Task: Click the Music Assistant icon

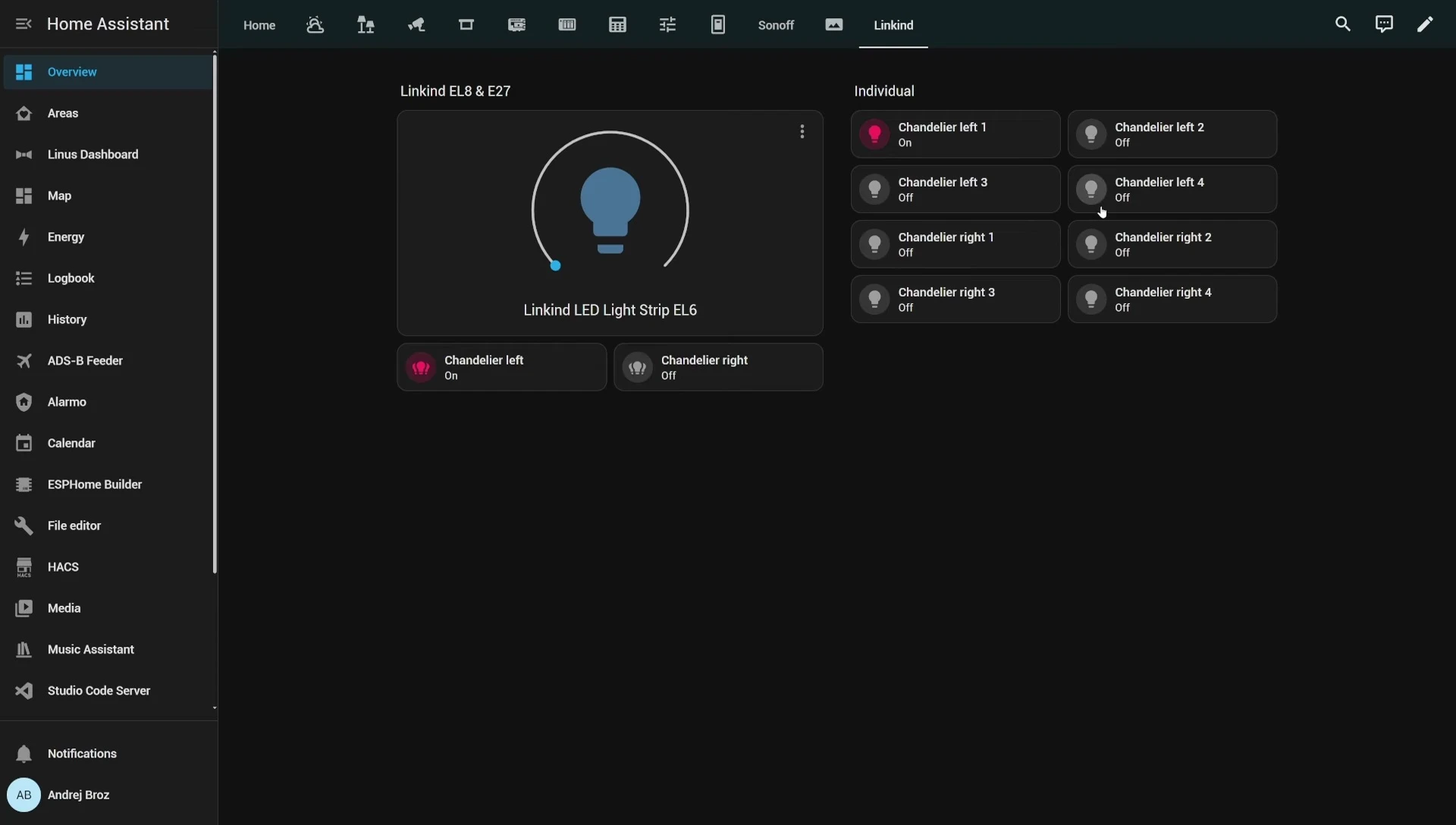Action: tap(24, 650)
